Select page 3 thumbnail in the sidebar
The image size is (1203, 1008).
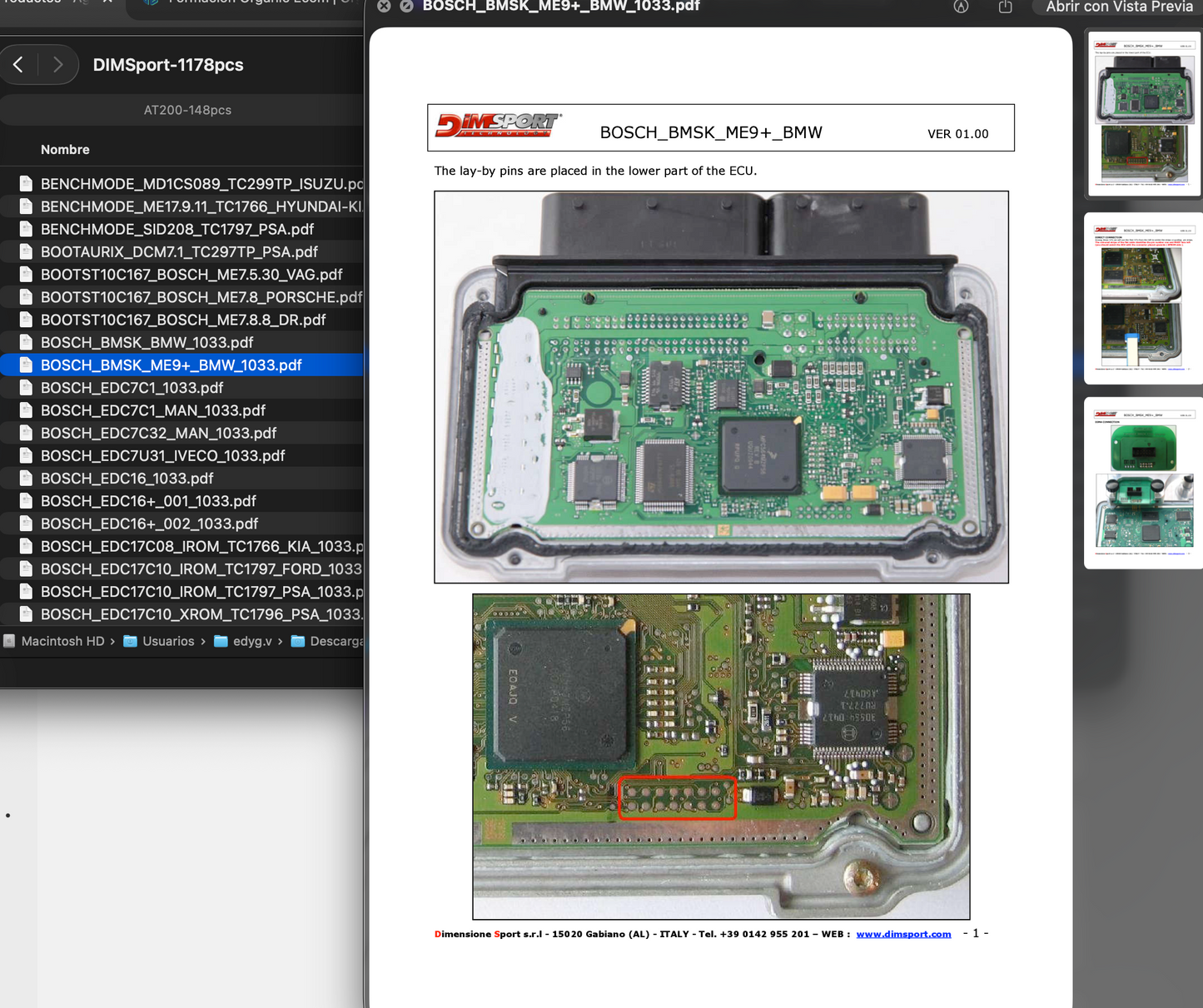pos(1143,483)
